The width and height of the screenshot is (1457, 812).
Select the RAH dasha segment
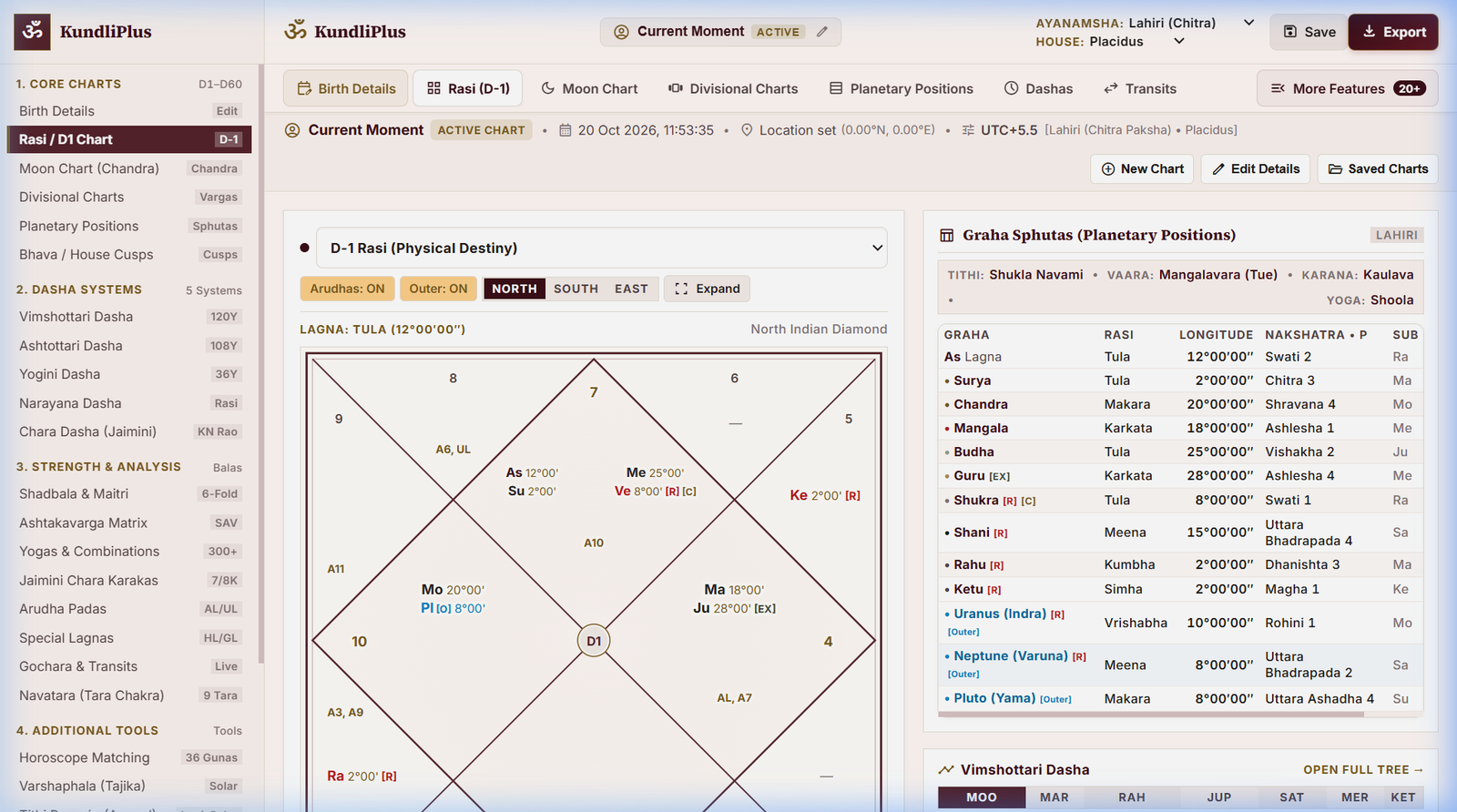1132,797
